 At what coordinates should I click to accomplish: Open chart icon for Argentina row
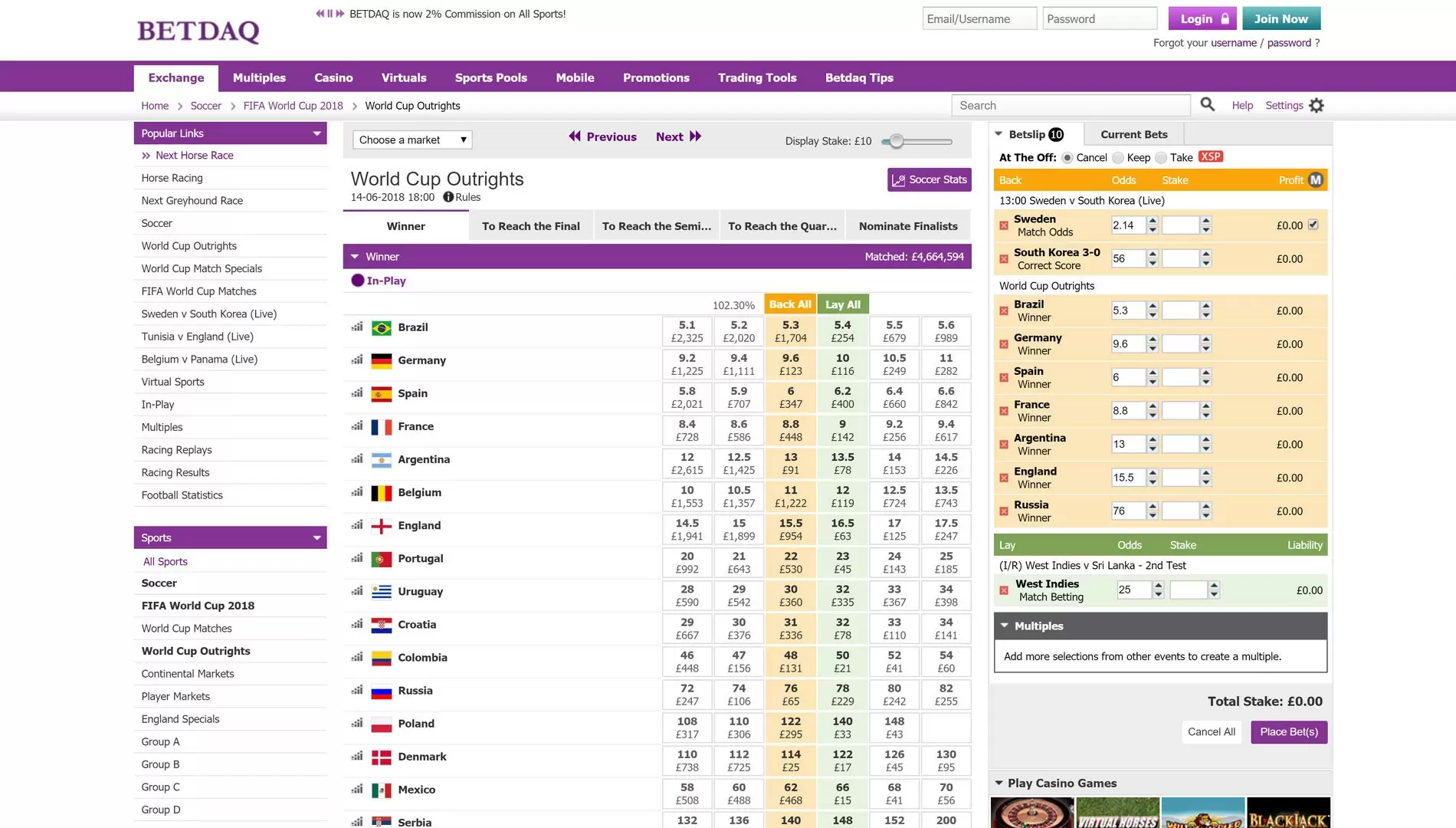(357, 458)
